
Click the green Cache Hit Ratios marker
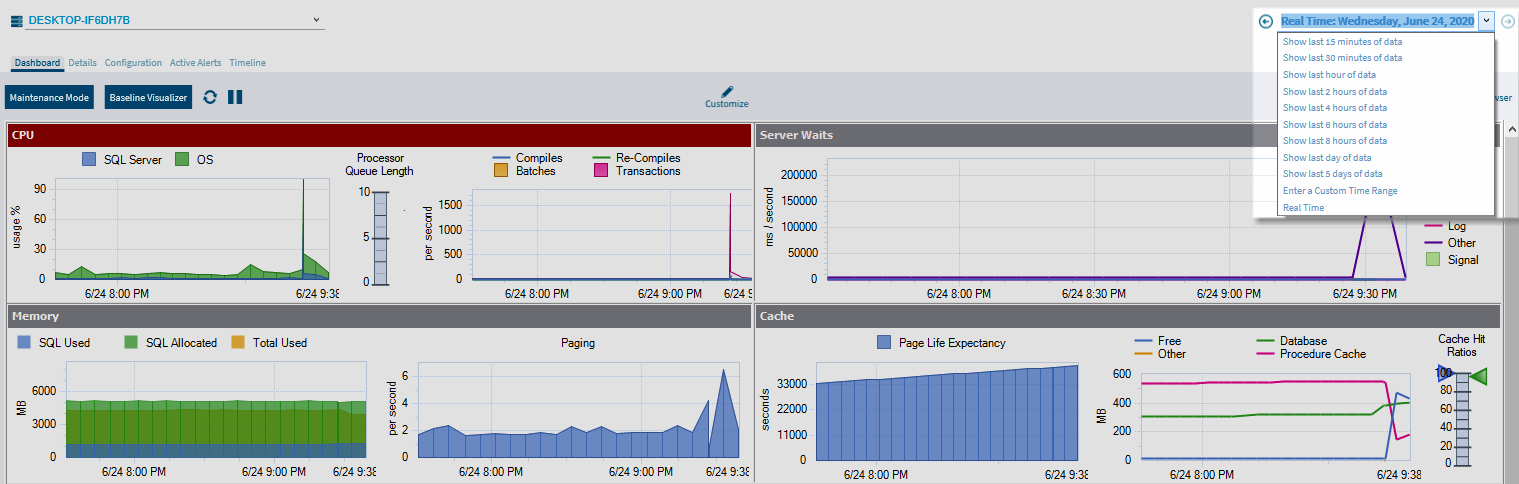1479,376
